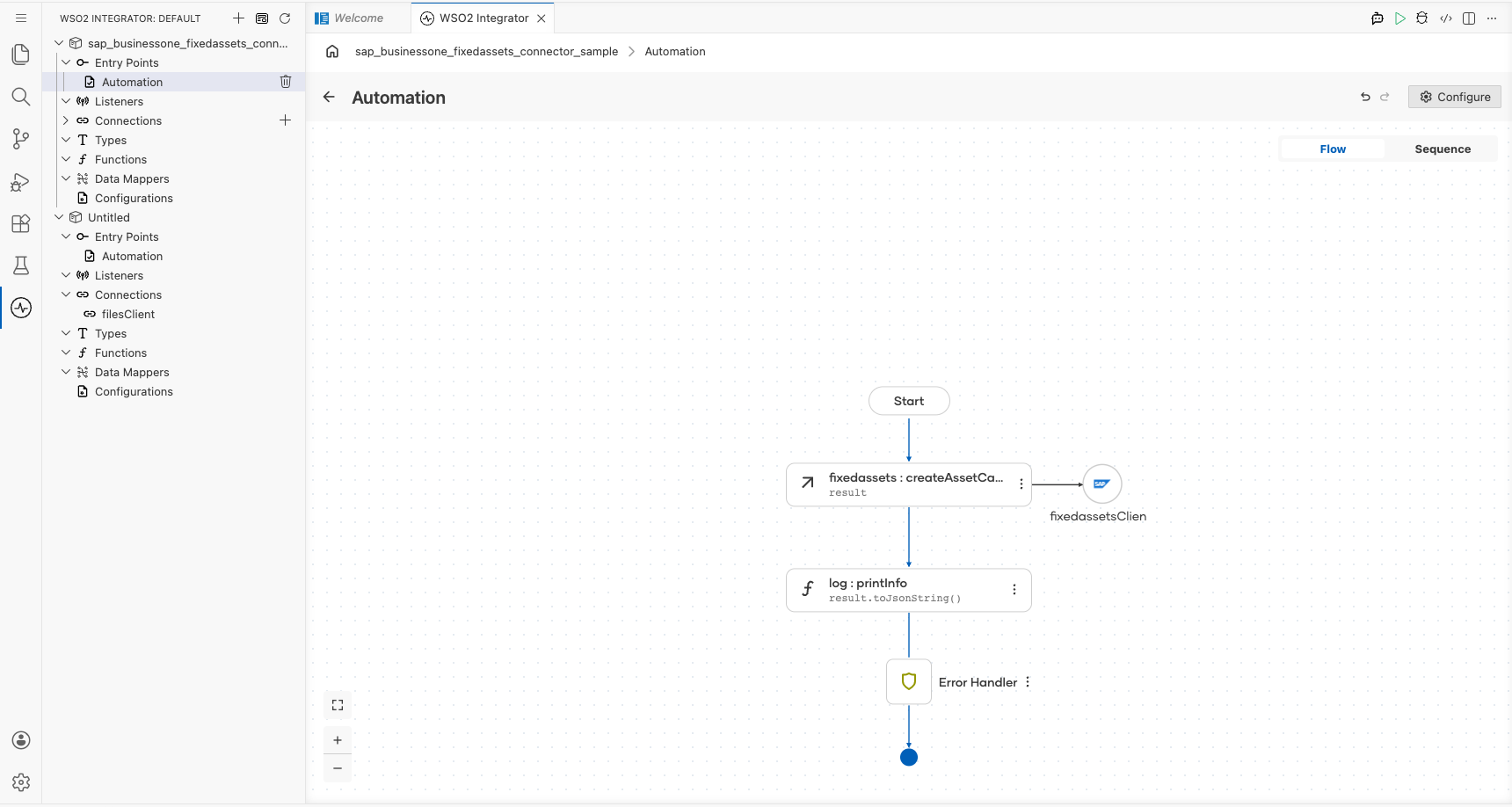This screenshot has width=1512, height=807.
Task: Go to the home icon in the breadcrumb
Action: pos(332,51)
